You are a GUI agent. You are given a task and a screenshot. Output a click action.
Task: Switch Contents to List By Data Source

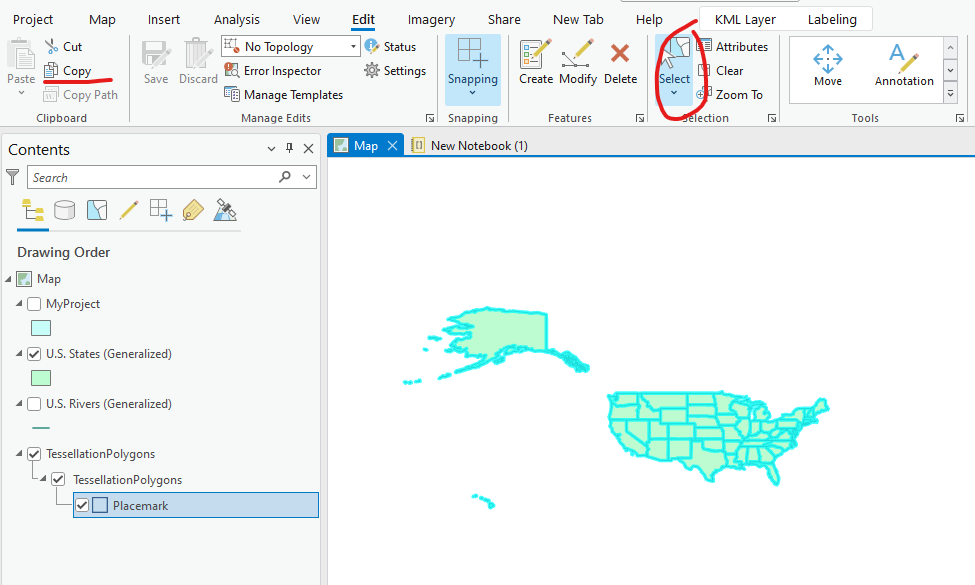click(x=64, y=211)
